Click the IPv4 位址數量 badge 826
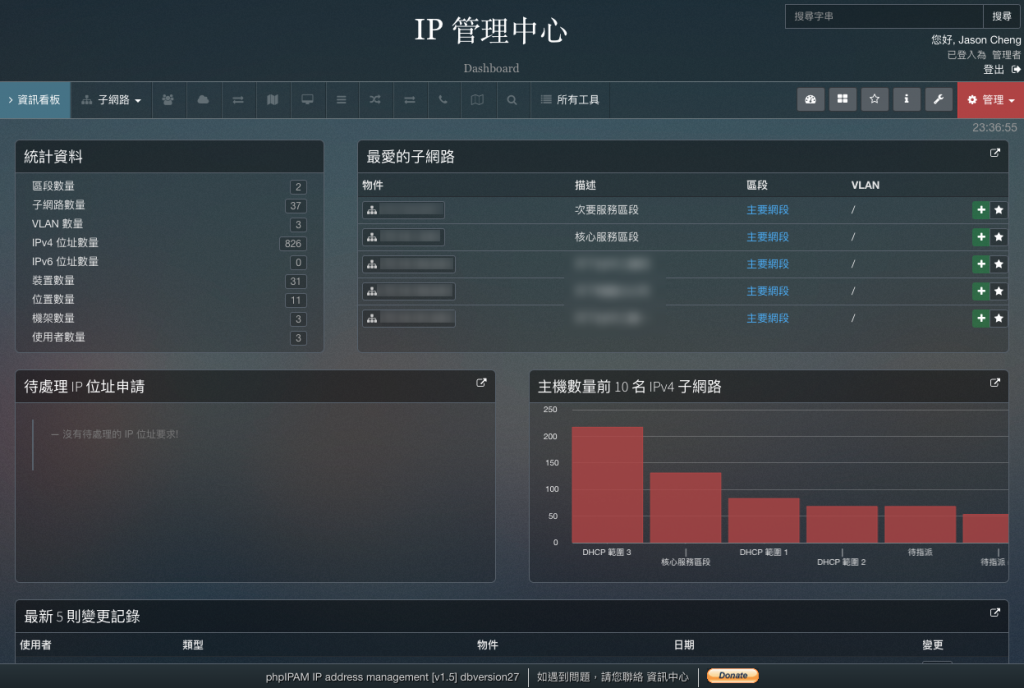Screen dimensions: 1024x688 click(293, 243)
